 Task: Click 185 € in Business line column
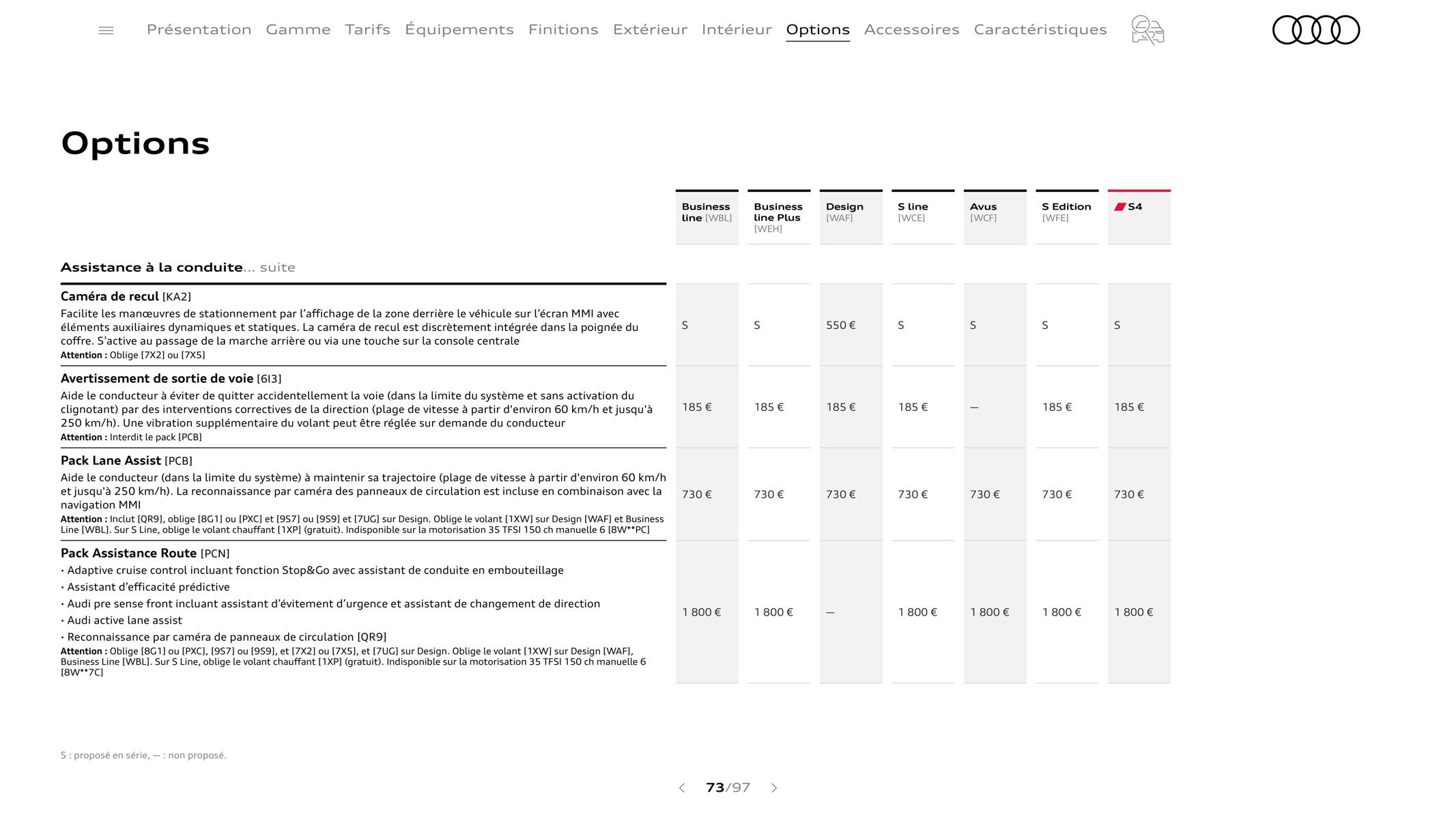[697, 407]
